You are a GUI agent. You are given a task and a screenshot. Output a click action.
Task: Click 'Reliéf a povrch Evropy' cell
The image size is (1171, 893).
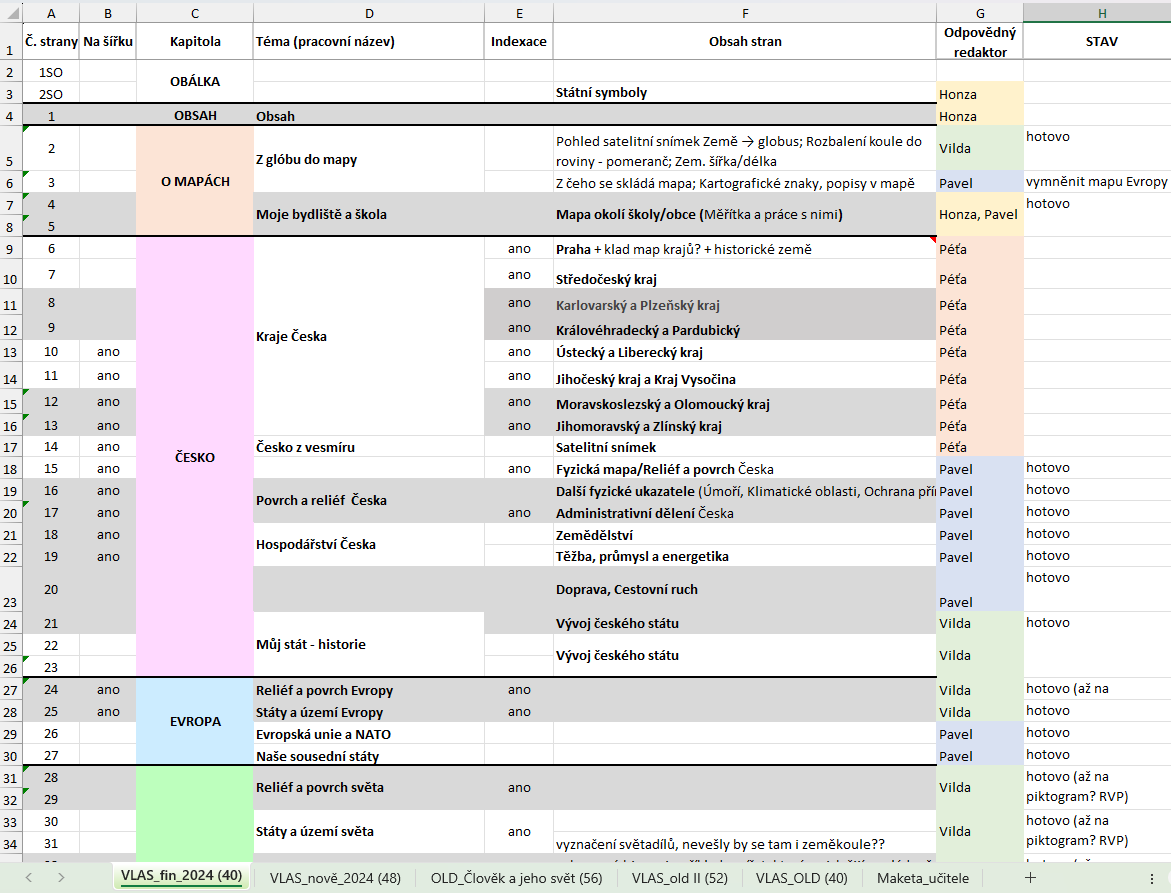click(x=369, y=690)
